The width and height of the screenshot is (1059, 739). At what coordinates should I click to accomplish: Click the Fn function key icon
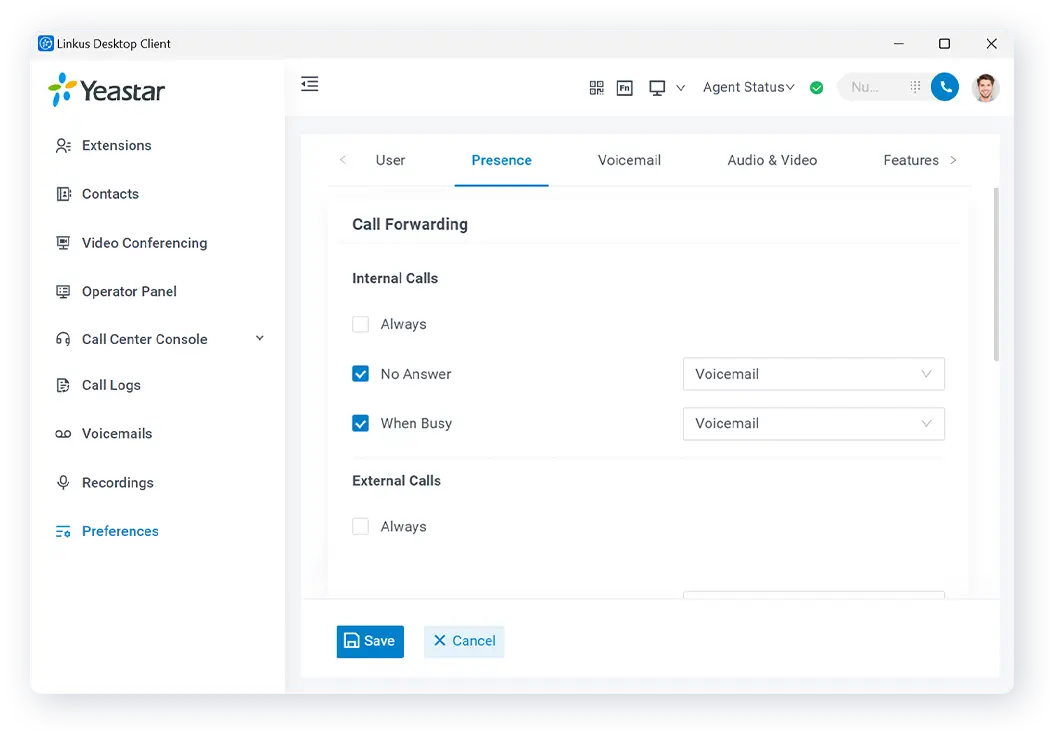pyautogui.click(x=624, y=88)
